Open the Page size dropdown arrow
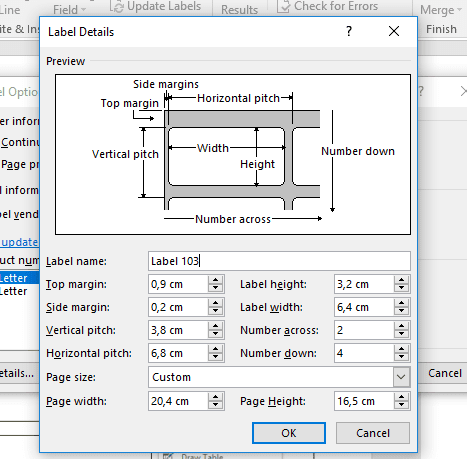467x459 pixels. (x=401, y=377)
